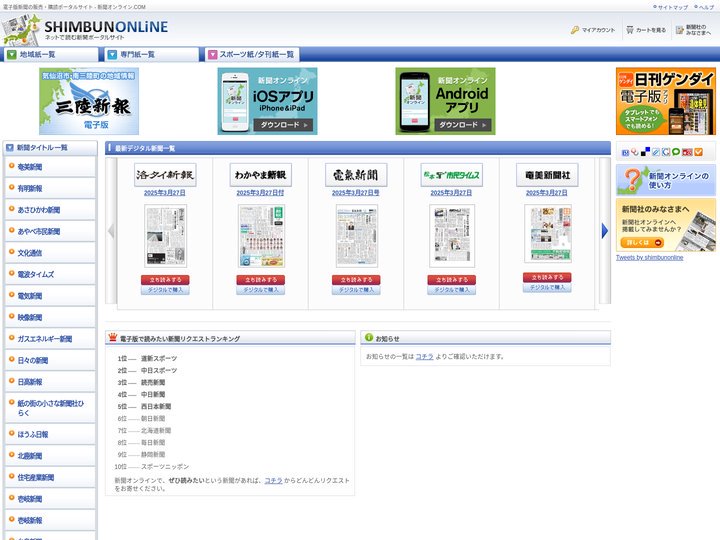Share via the Hatena bookmark icon
720x540 pixels.
pyautogui.click(x=625, y=152)
